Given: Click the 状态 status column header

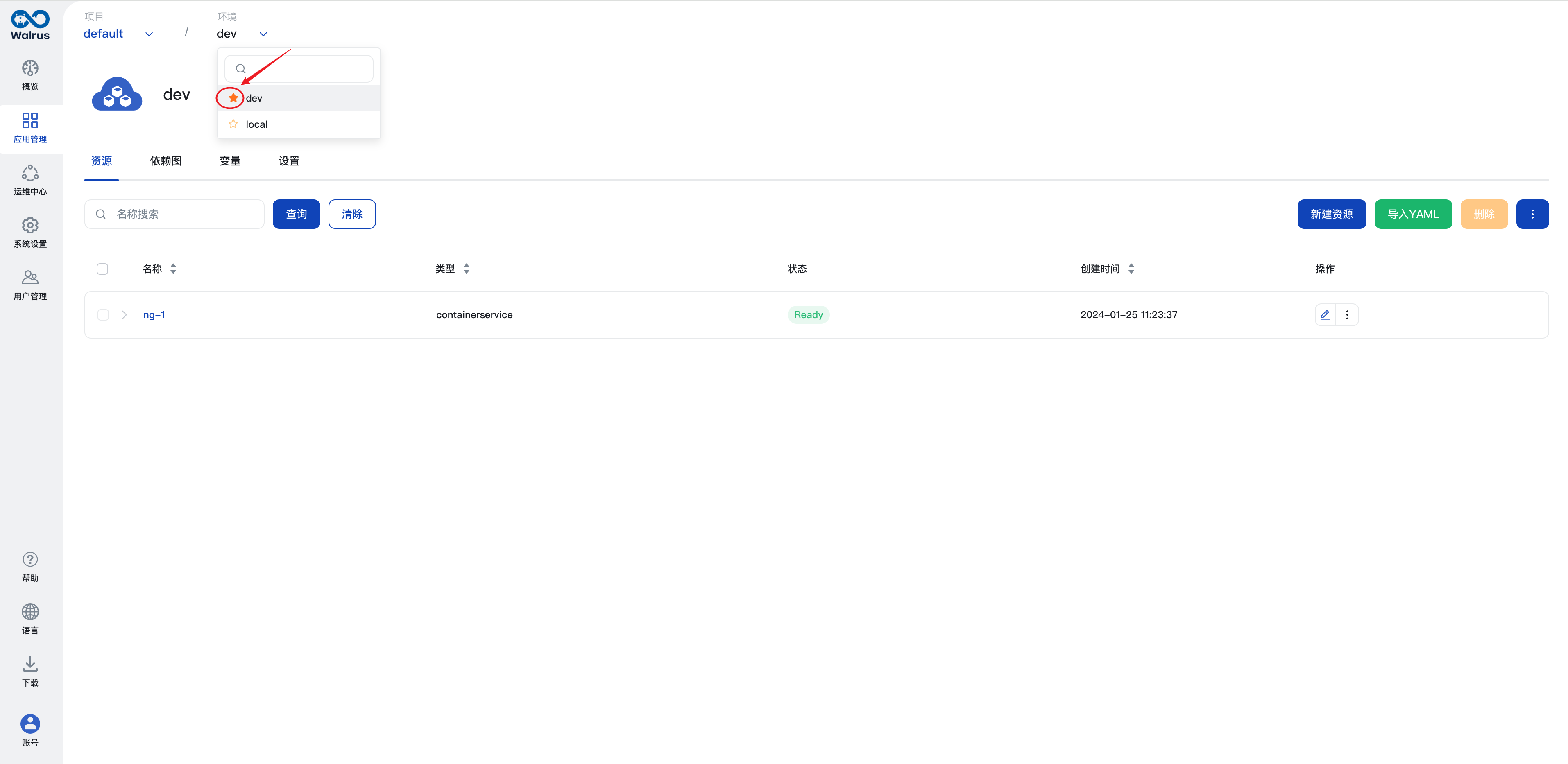Looking at the screenshot, I should pyautogui.click(x=797, y=268).
